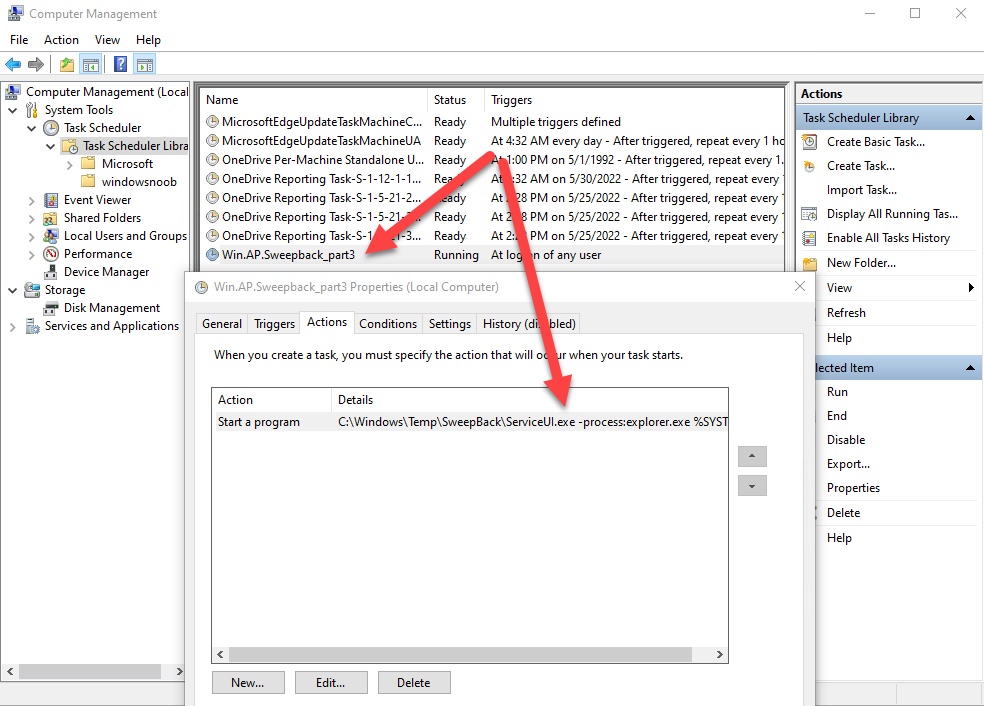The image size is (984, 706).
Task: Click the Event Viewer icon in tree
Action: tap(51, 200)
